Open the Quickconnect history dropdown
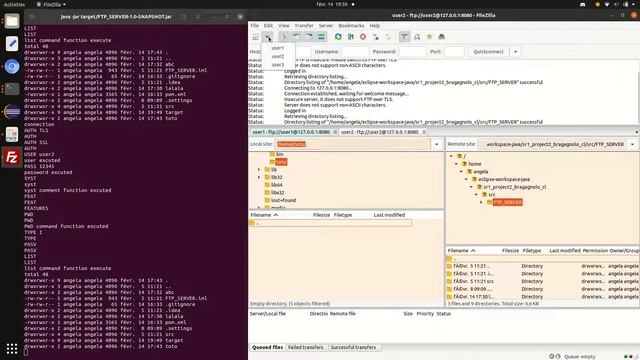This screenshot has height=360, width=640. tap(516, 52)
